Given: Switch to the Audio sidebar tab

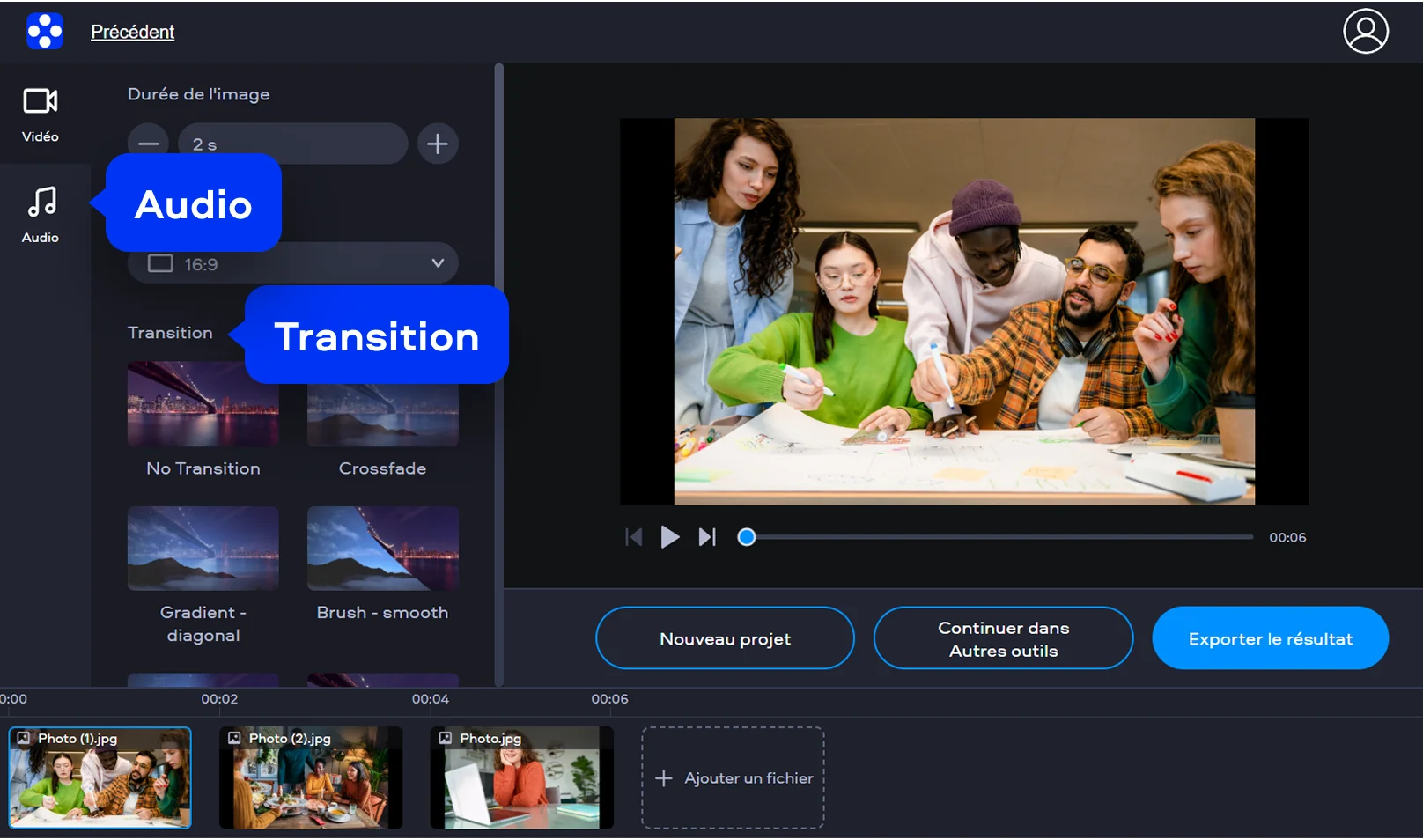Looking at the screenshot, I should [41, 214].
